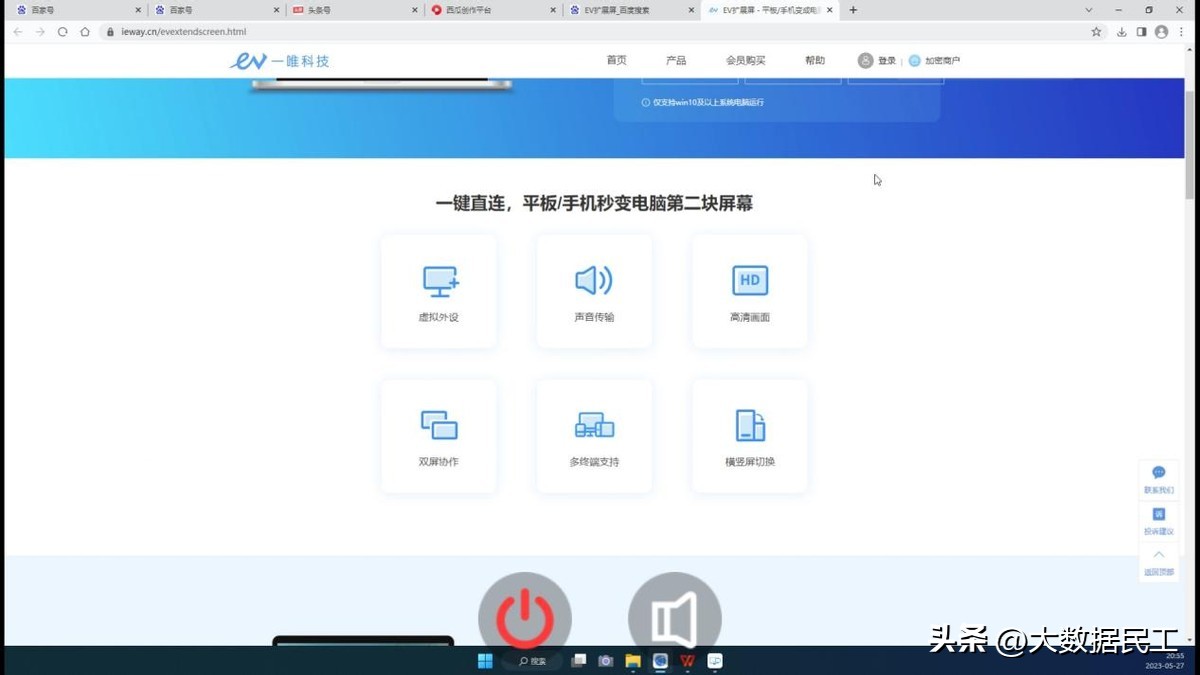Click the 声音传输 audio transmission speaker icon

594,281
